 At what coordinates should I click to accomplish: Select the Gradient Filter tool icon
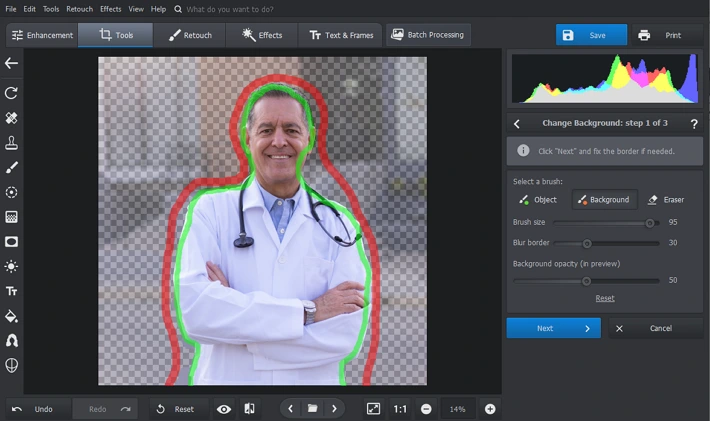(x=11, y=217)
